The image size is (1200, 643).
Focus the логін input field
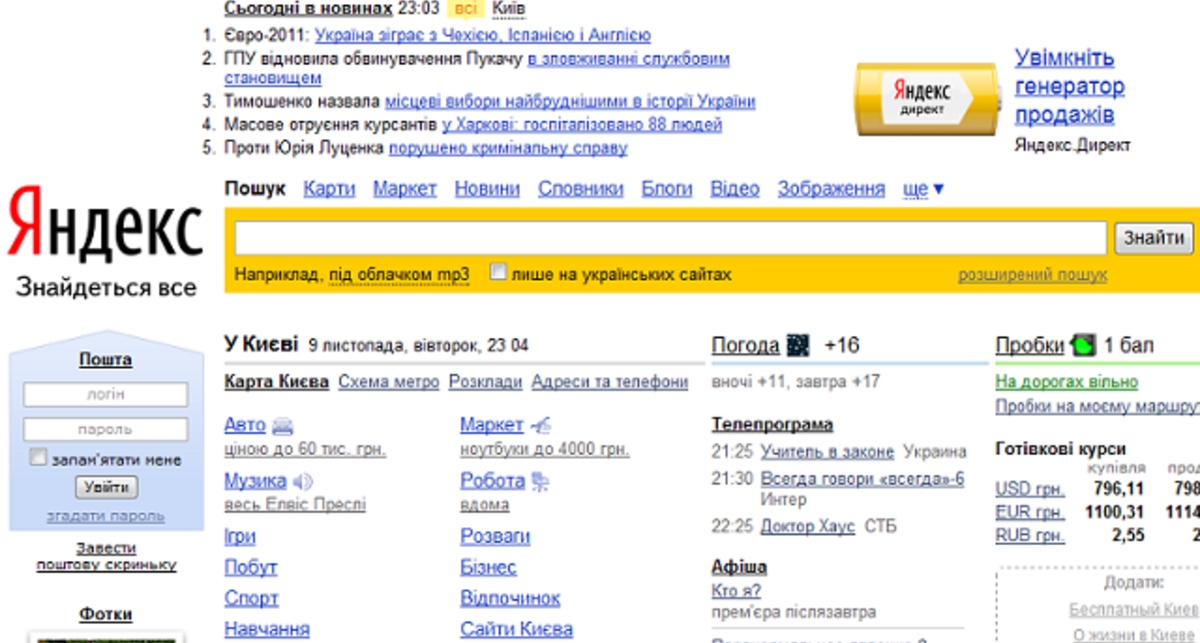[x=105, y=395]
